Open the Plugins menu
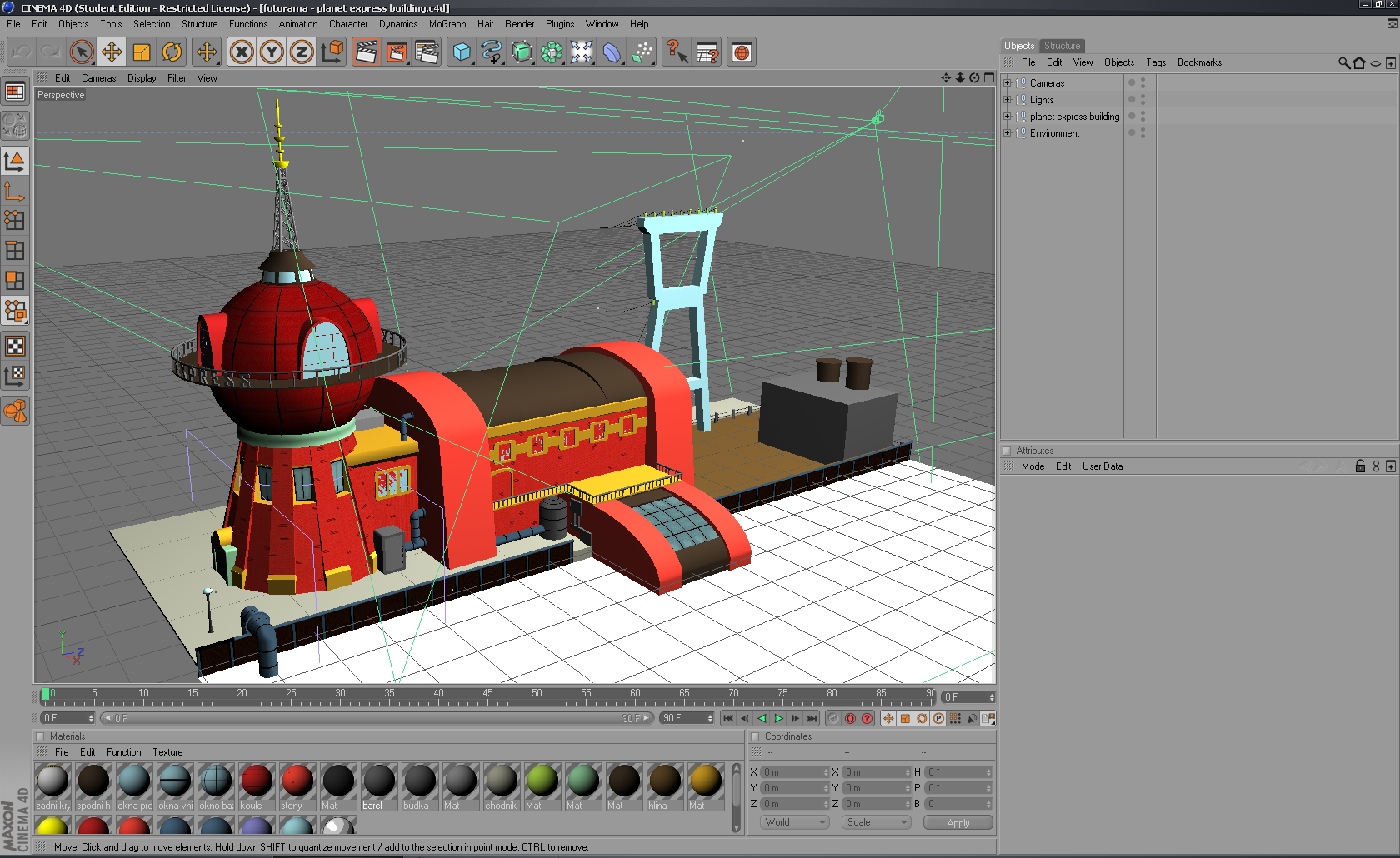Image resolution: width=1400 pixels, height=858 pixels. point(560,24)
